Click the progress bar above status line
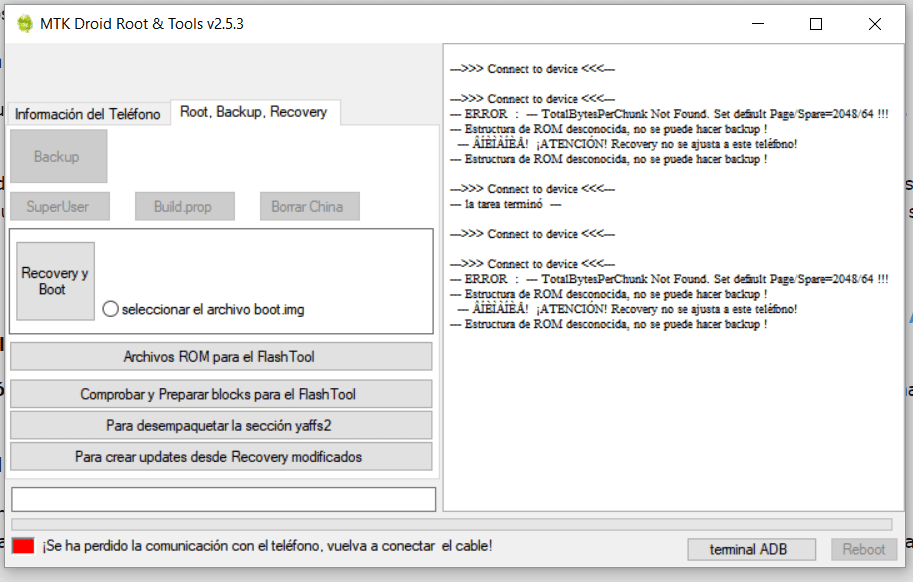Viewport: 913px width, 582px height. [452, 524]
